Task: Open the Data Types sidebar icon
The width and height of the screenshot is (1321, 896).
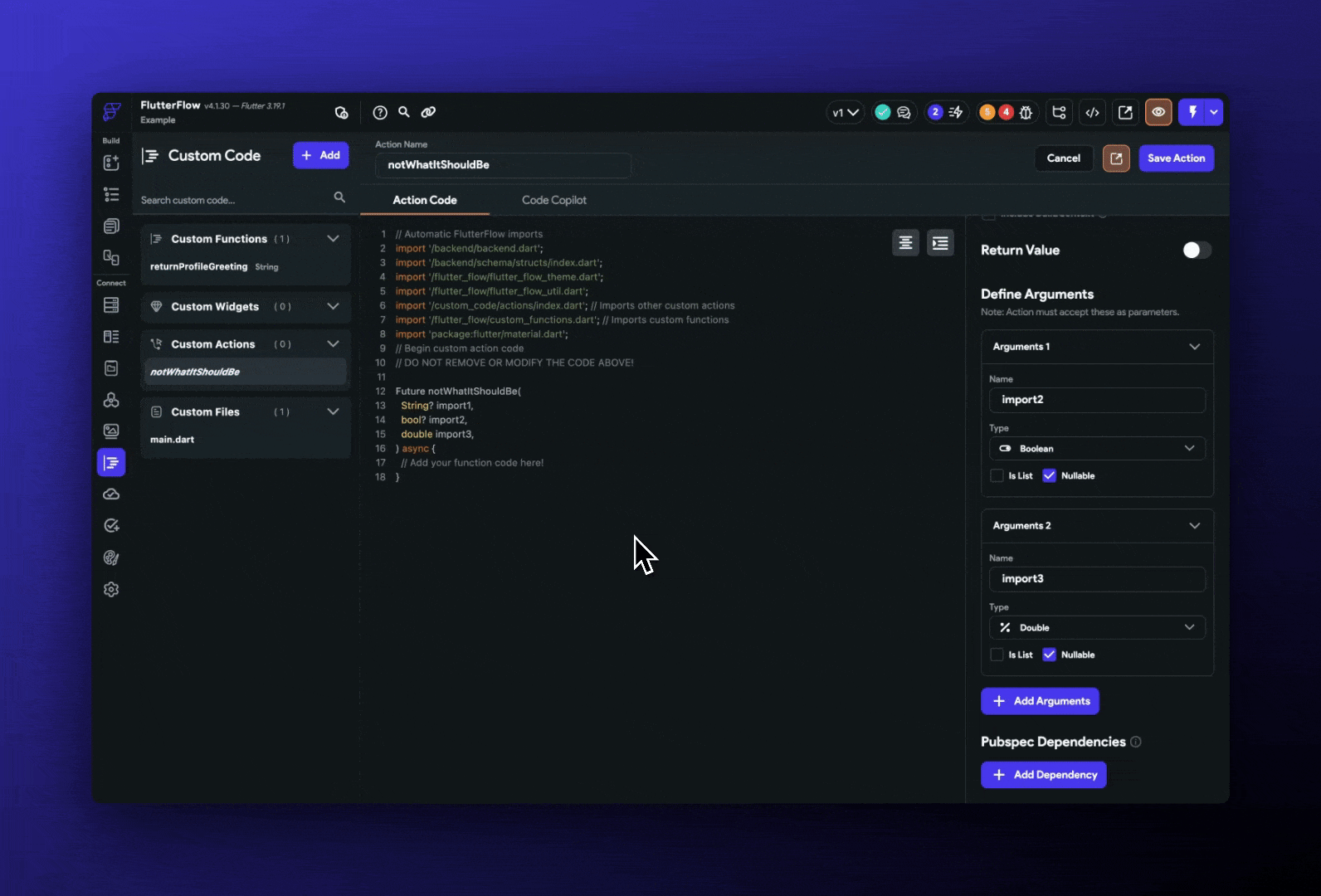Action: 111,336
